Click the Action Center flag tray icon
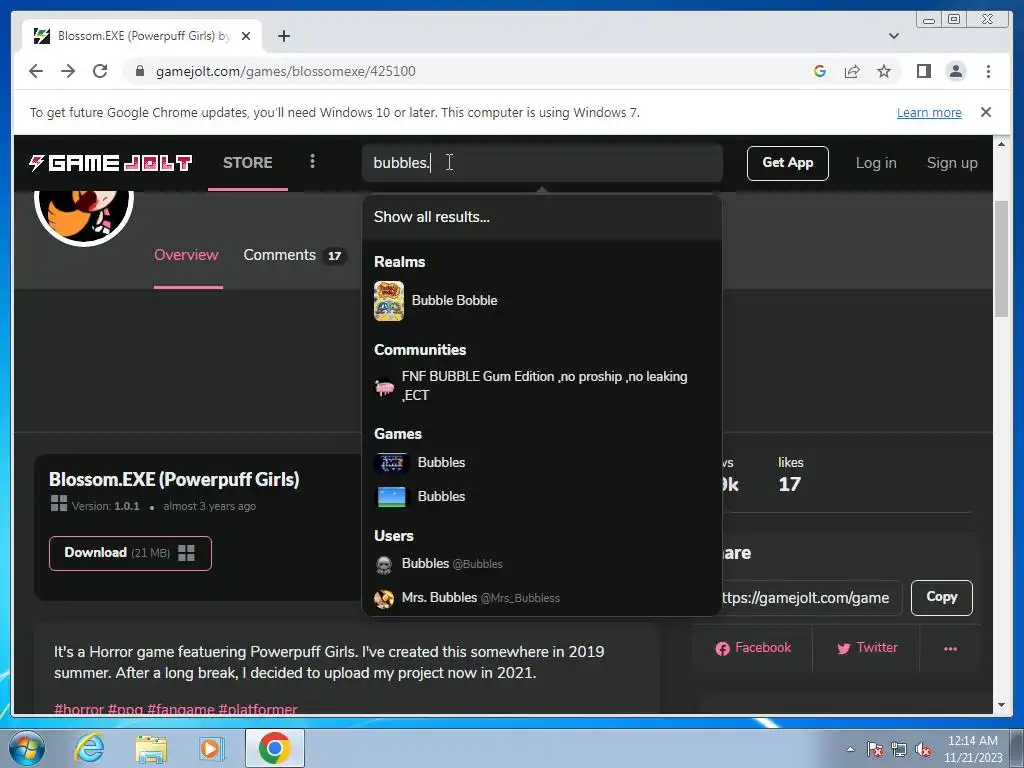 (874, 750)
